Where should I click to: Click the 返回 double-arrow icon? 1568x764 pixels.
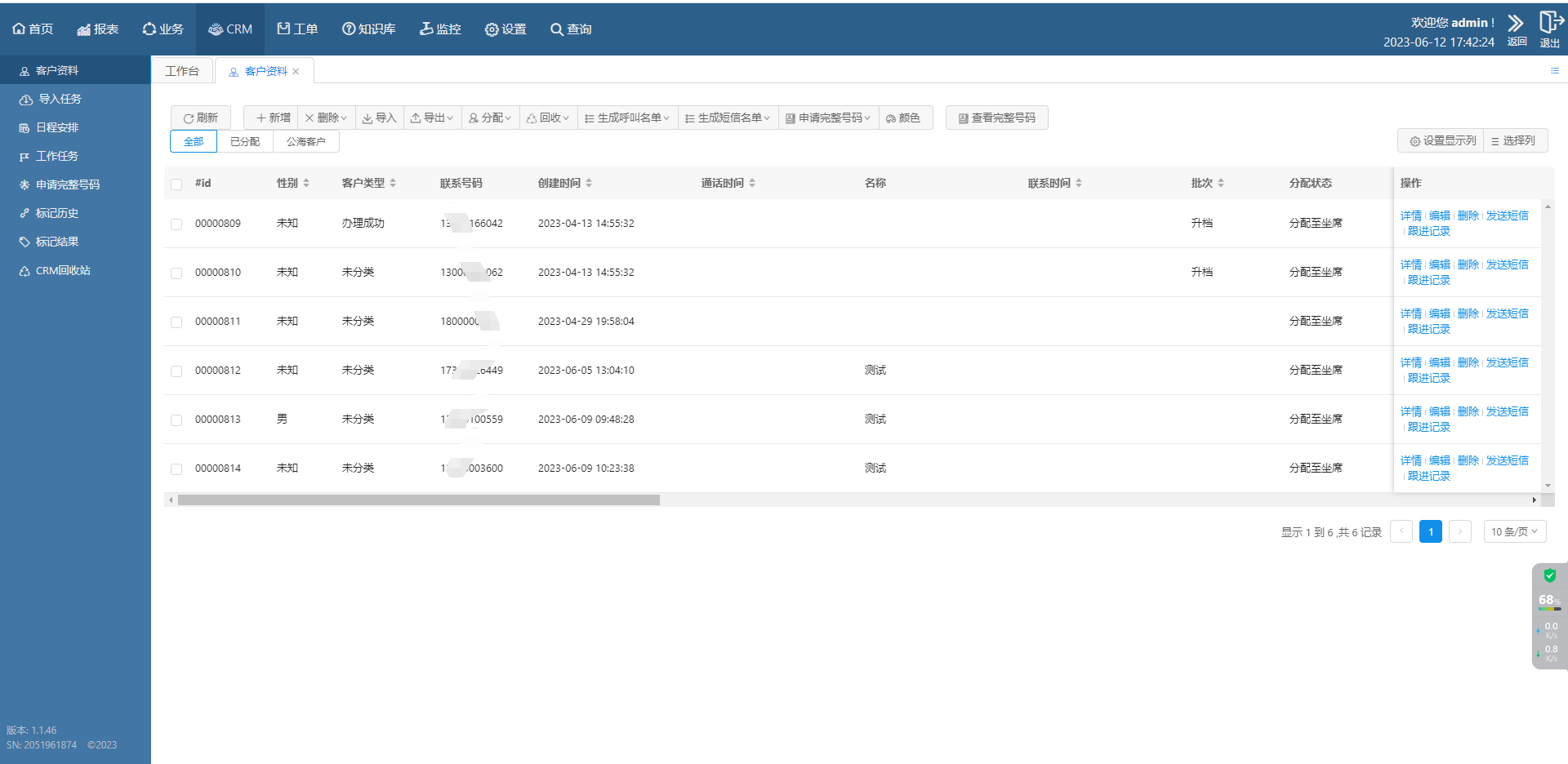1516,24
